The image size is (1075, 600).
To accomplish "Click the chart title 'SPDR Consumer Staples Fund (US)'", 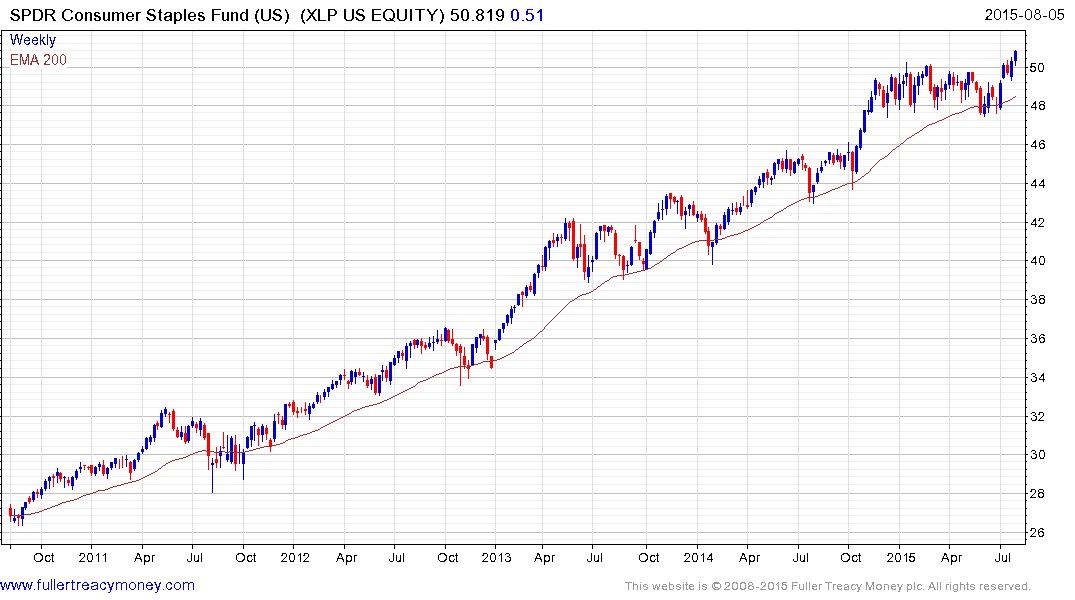I will coord(149,15).
